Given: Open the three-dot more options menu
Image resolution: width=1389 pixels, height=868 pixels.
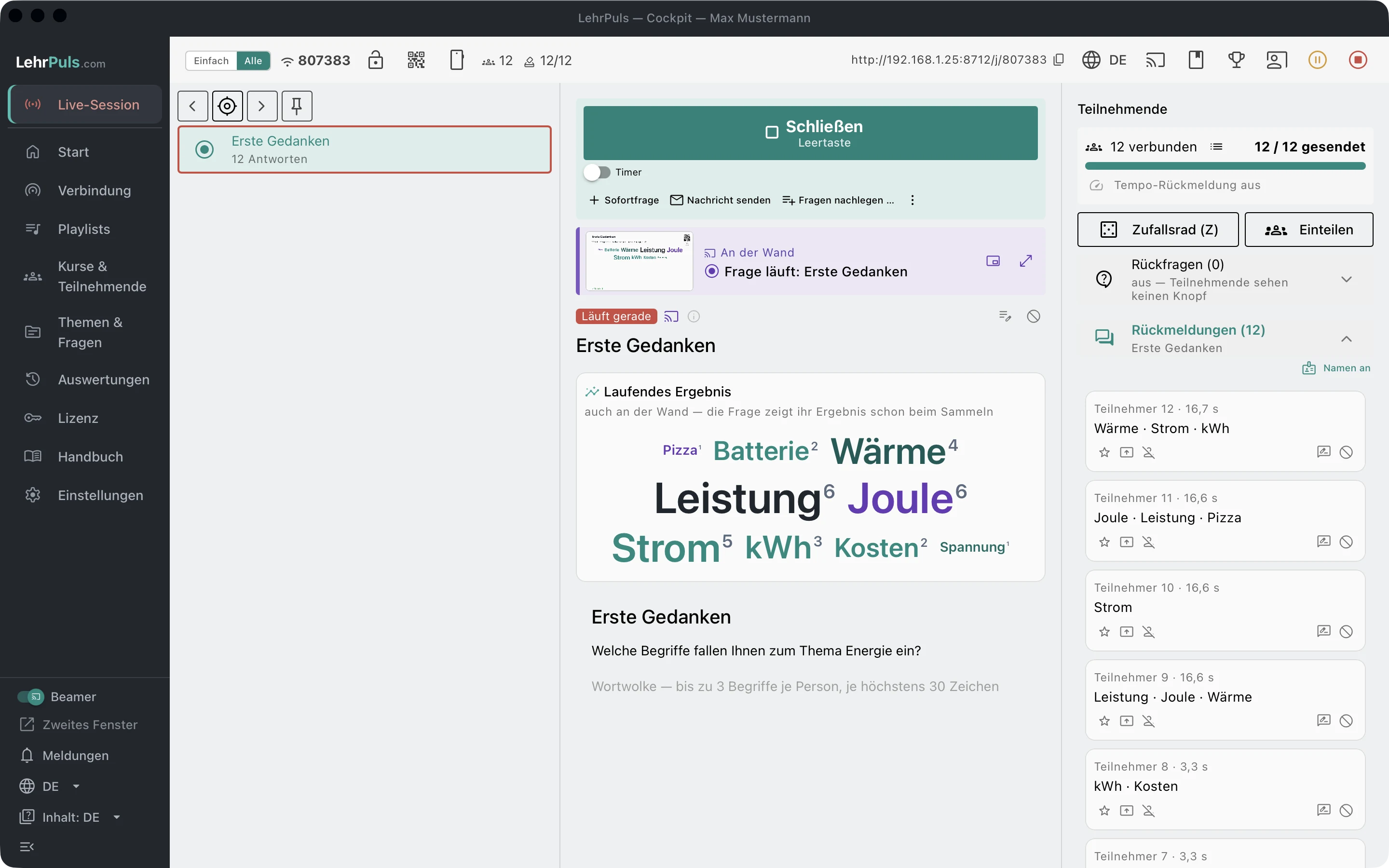Looking at the screenshot, I should 912,200.
